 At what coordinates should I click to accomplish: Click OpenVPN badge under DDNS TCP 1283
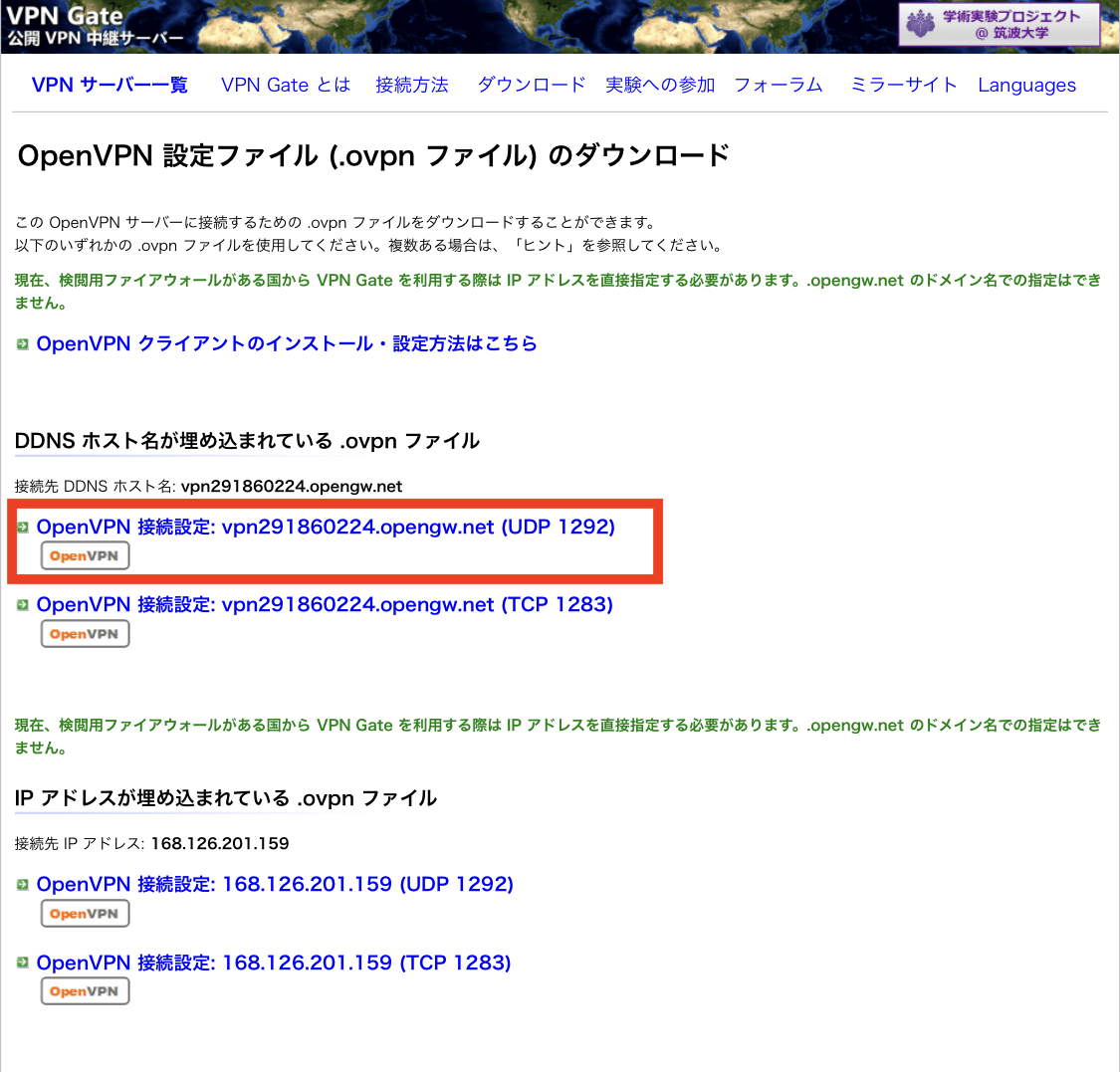(85, 633)
